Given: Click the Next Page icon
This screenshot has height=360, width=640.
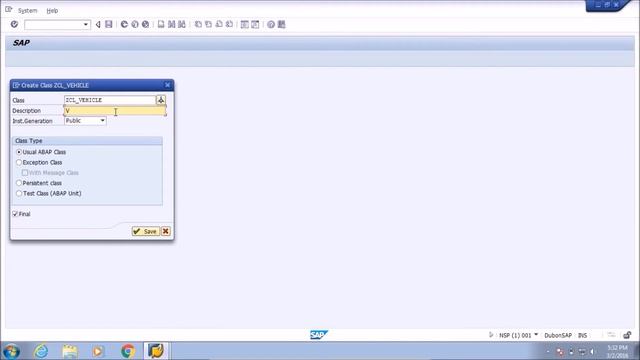Looking at the screenshot, I should [219, 24].
